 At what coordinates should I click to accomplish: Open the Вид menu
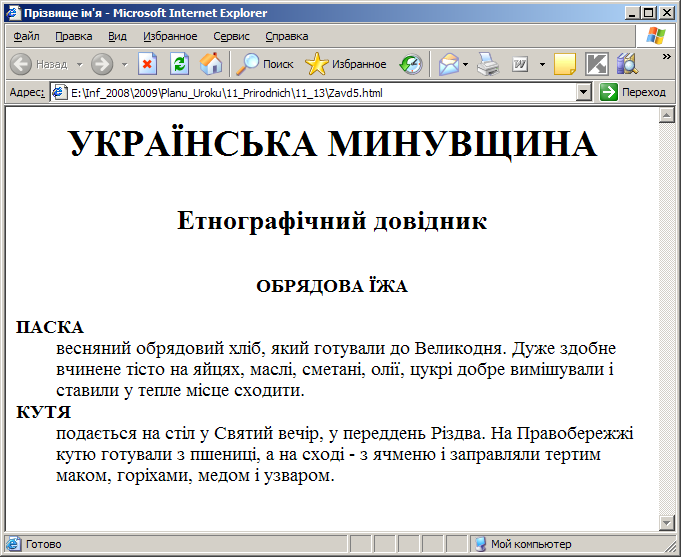click(117, 36)
